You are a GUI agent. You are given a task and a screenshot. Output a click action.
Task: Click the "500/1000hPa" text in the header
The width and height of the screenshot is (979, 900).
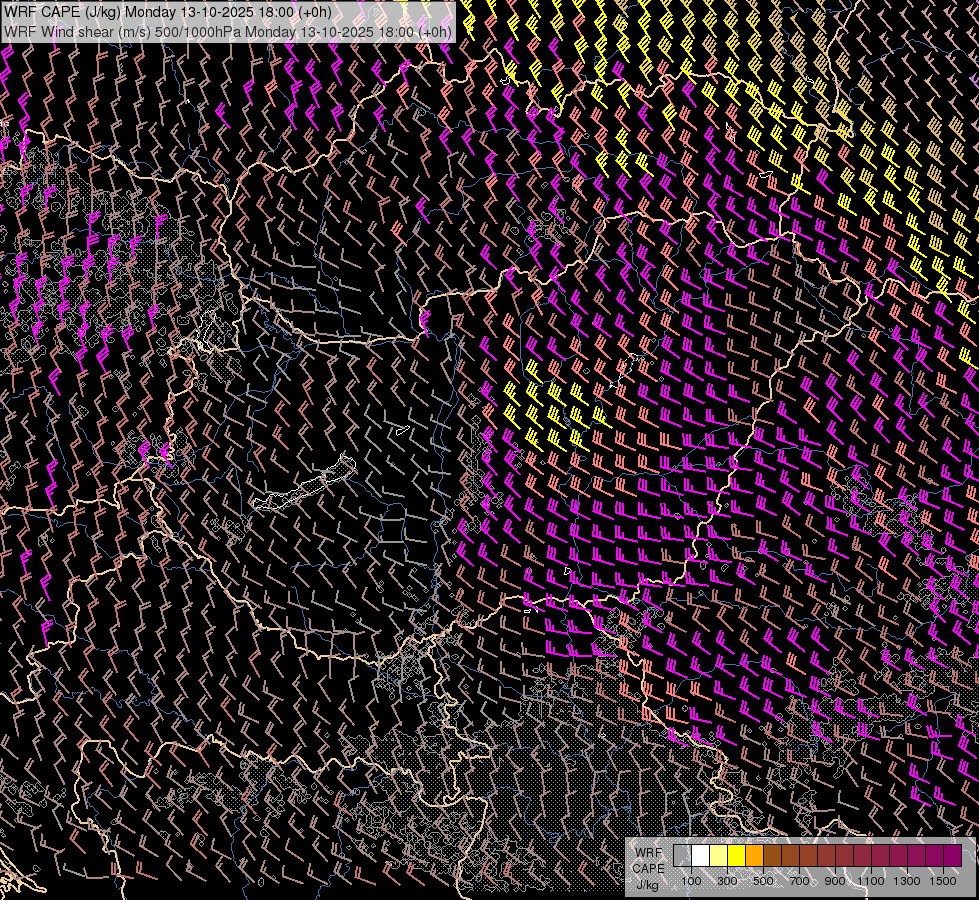[200, 31]
